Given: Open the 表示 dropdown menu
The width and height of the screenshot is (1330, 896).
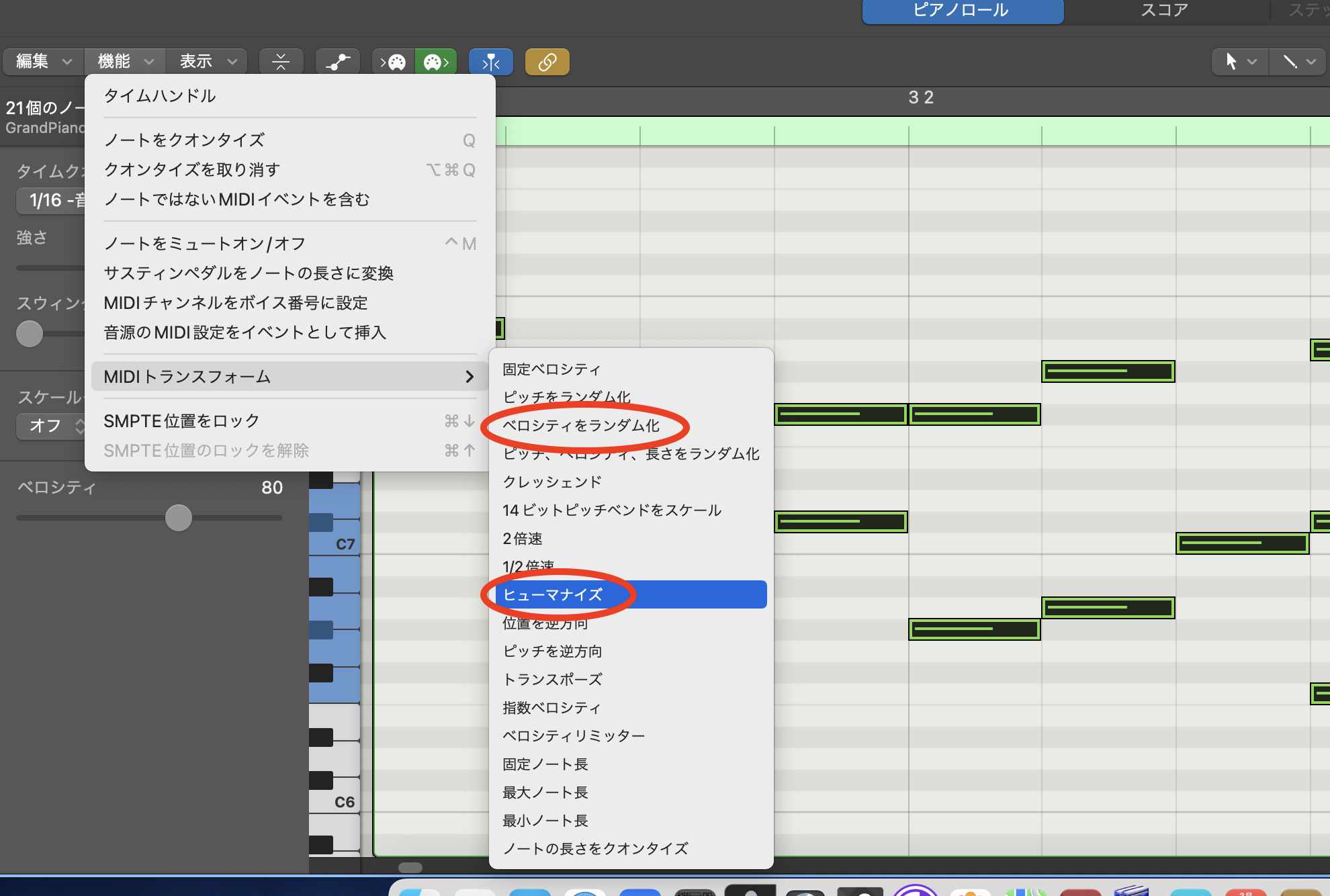Looking at the screenshot, I should (207, 62).
